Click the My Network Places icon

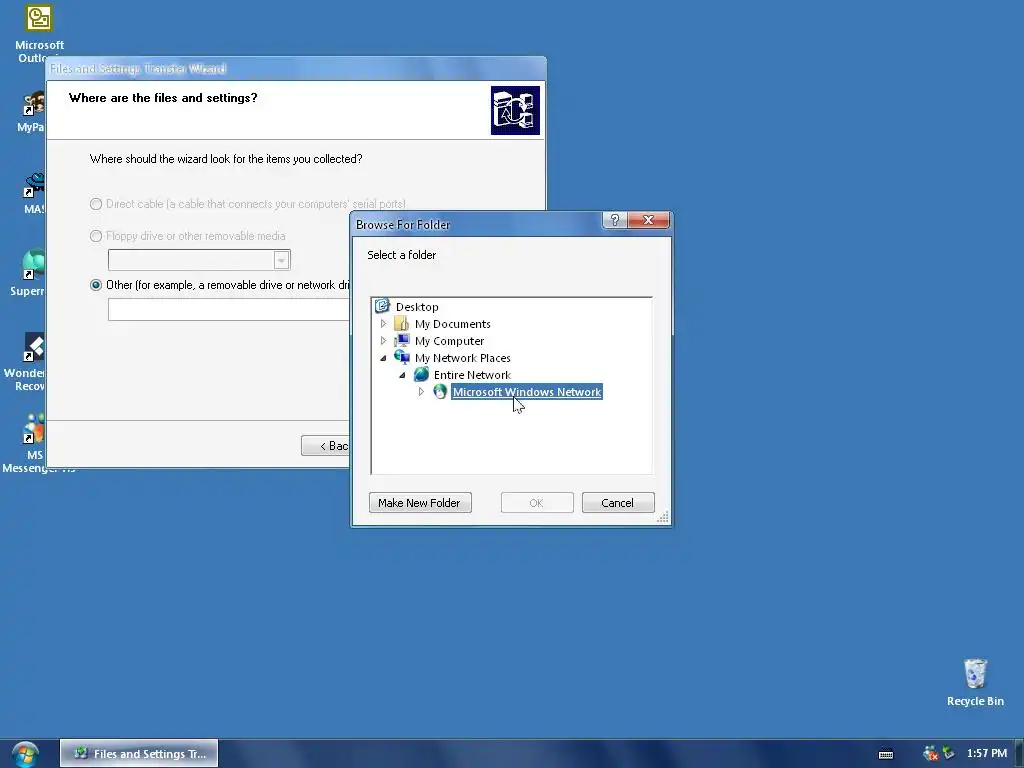click(402, 357)
